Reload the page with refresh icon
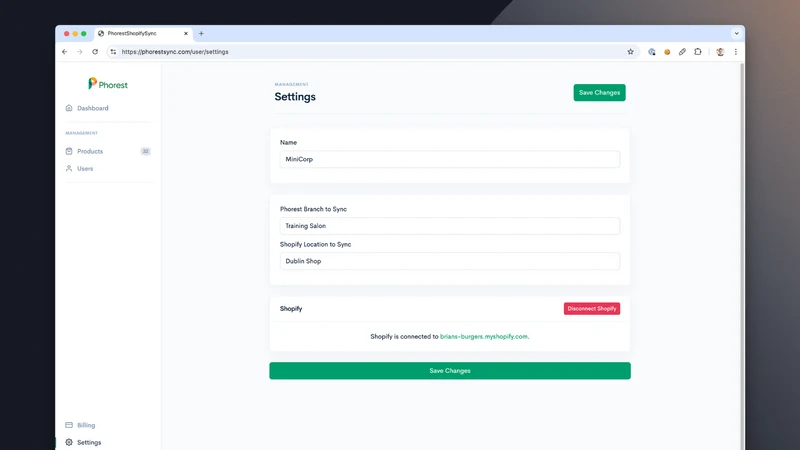The image size is (800, 450). coord(95,52)
